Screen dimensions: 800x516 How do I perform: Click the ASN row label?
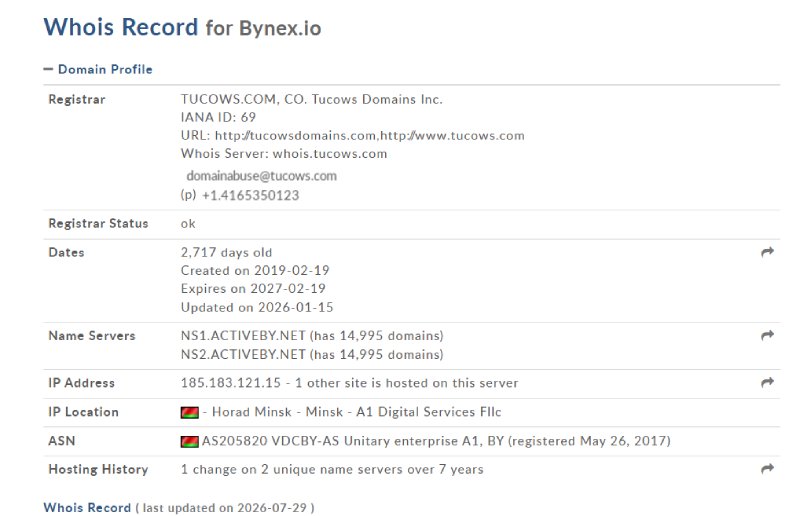pyautogui.click(x=62, y=441)
